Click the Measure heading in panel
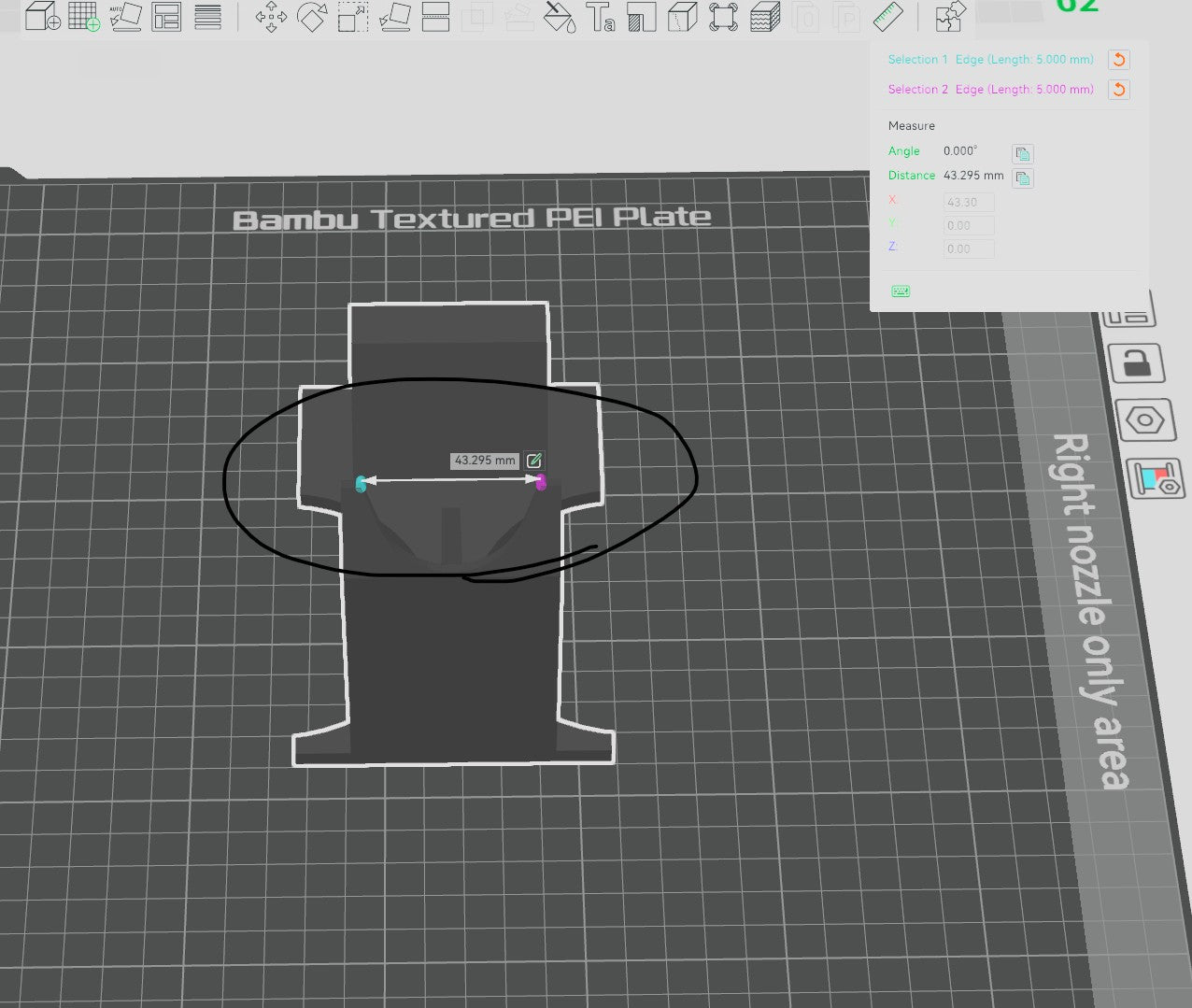 (911, 125)
